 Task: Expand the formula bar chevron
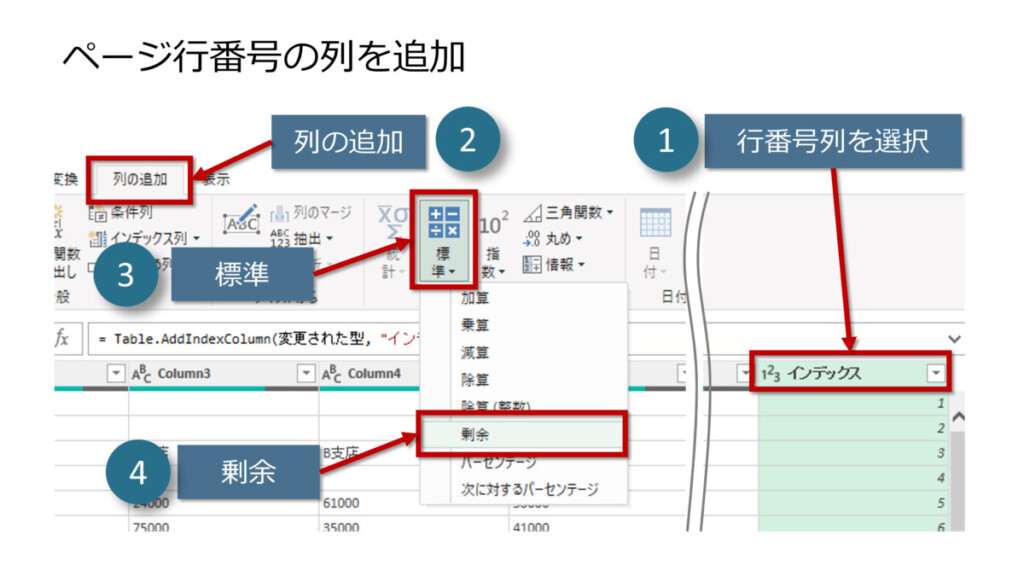[x=954, y=339]
